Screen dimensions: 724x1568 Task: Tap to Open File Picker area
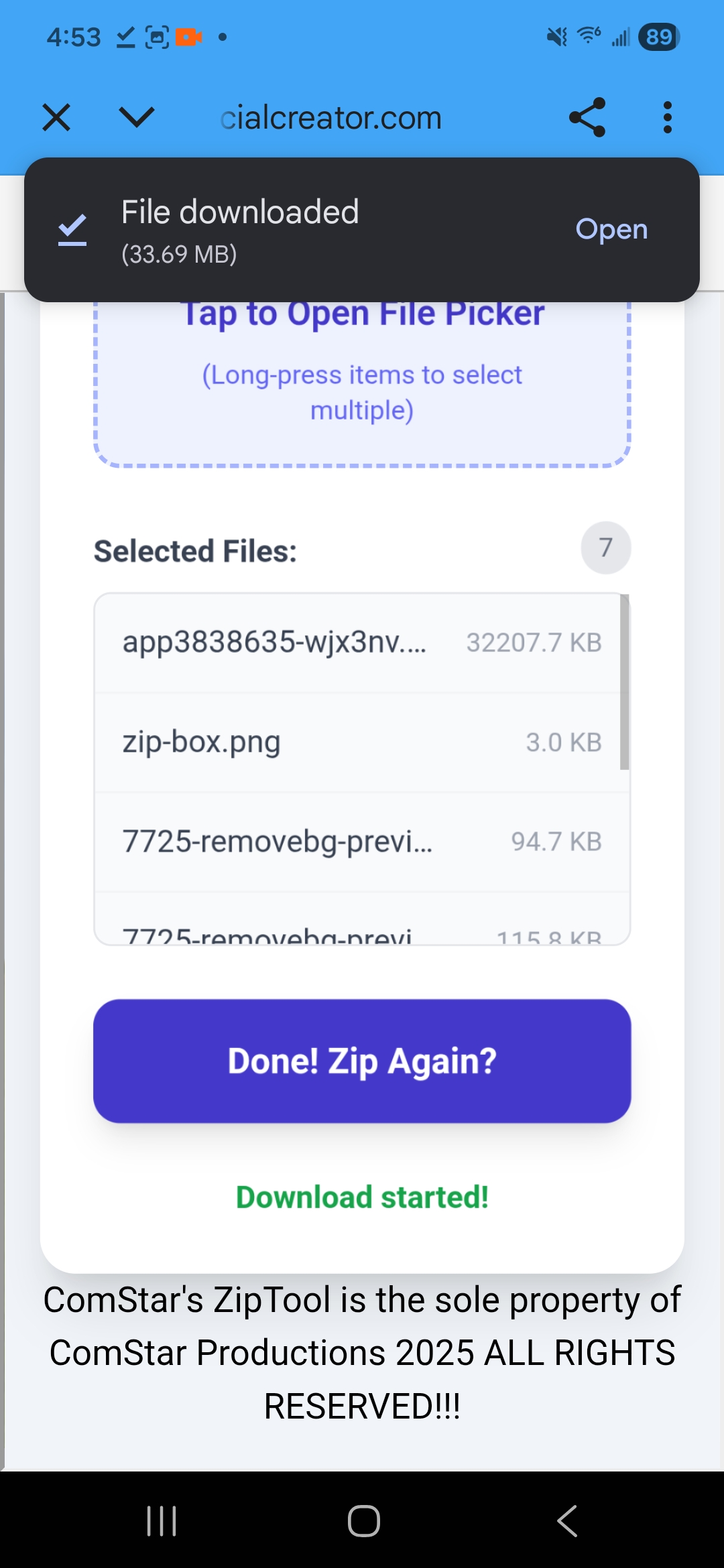[x=362, y=382]
